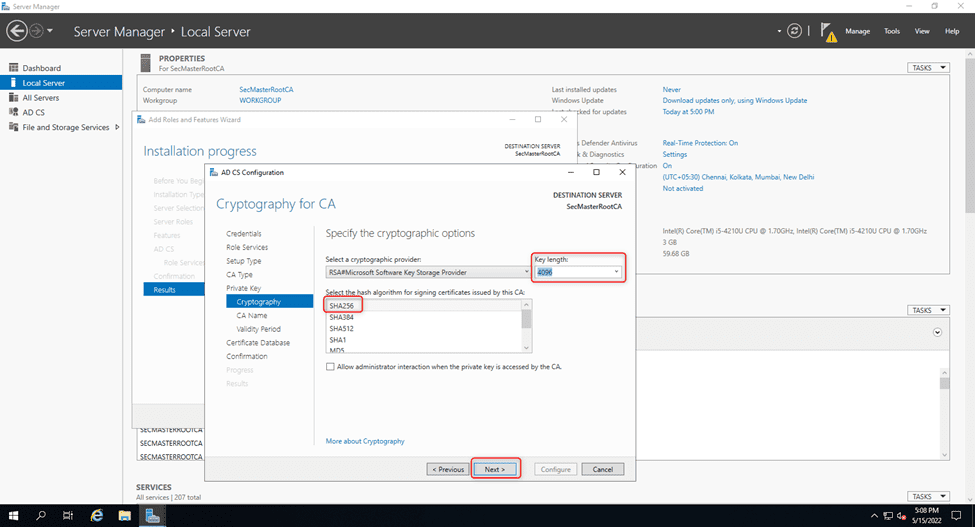The height and width of the screenshot is (527, 975).
Task: Click 'Real-Time Protection: On' link
Action: [x=700, y=143]
